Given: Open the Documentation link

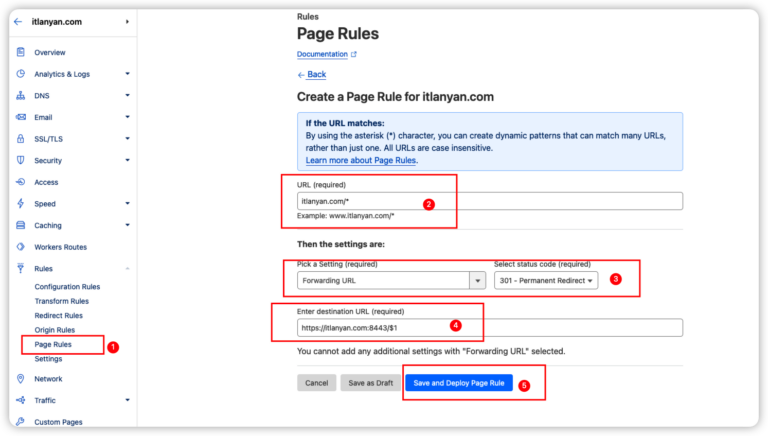Looking at the screenshot, I should (x=322, y=54).
